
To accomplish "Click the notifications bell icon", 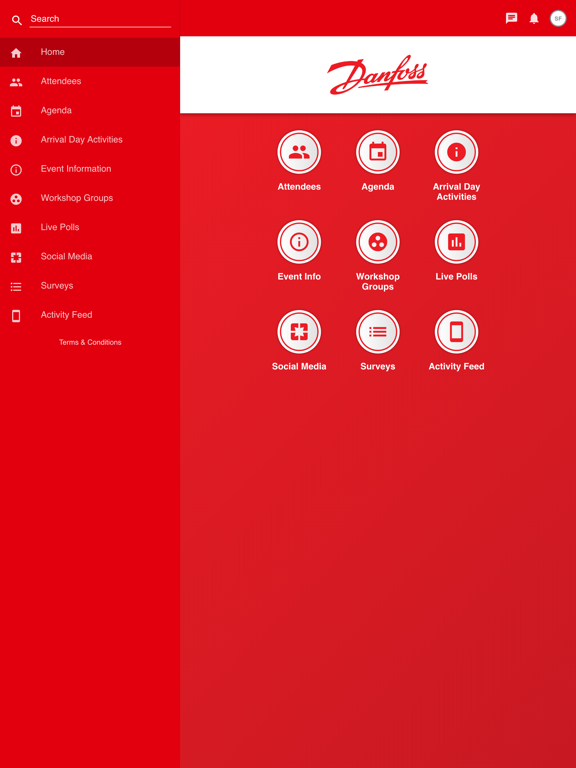I will pos(534,19).
